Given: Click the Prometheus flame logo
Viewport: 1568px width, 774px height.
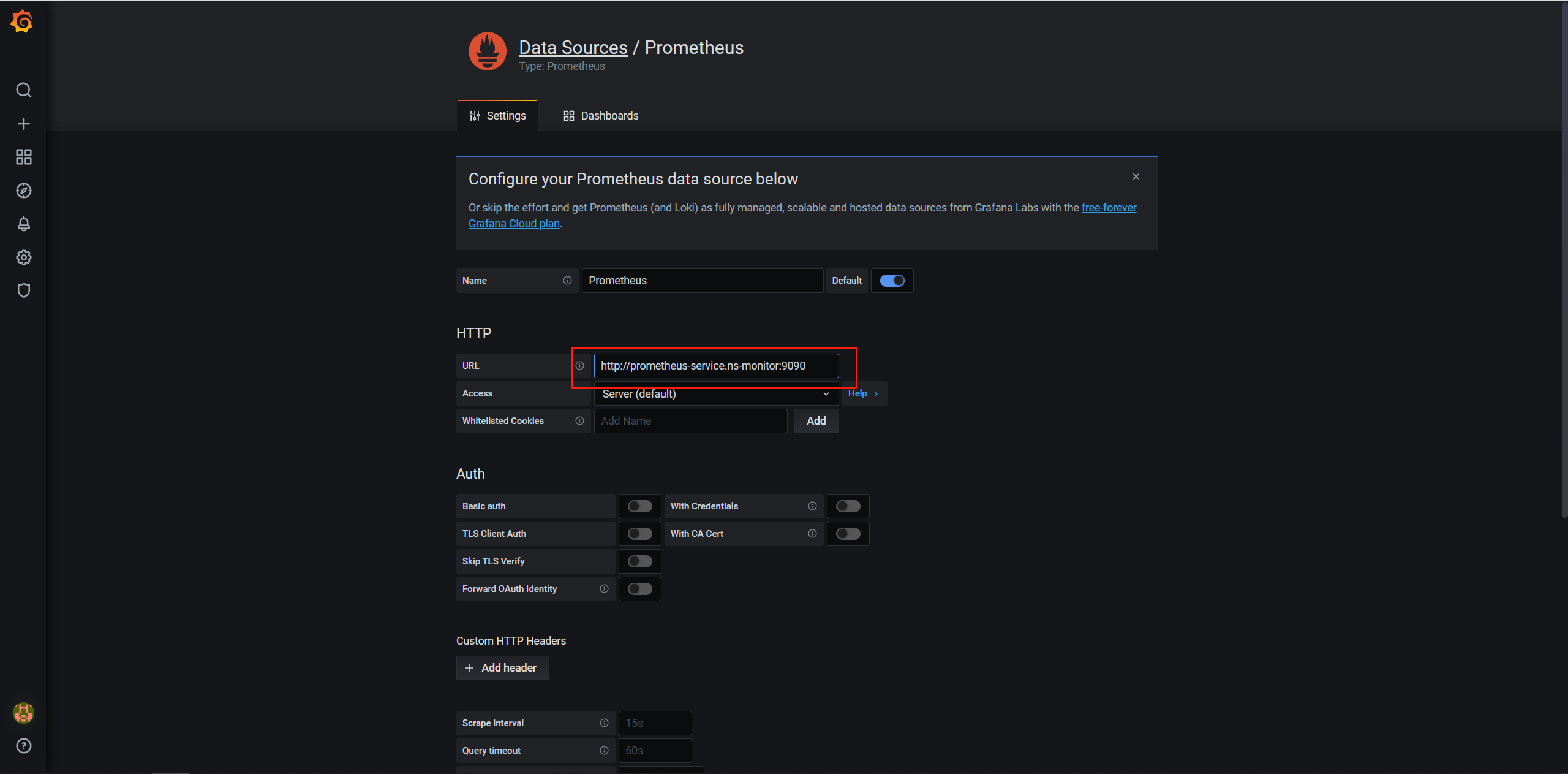Looking at the screenshot, I should [488, 51].
